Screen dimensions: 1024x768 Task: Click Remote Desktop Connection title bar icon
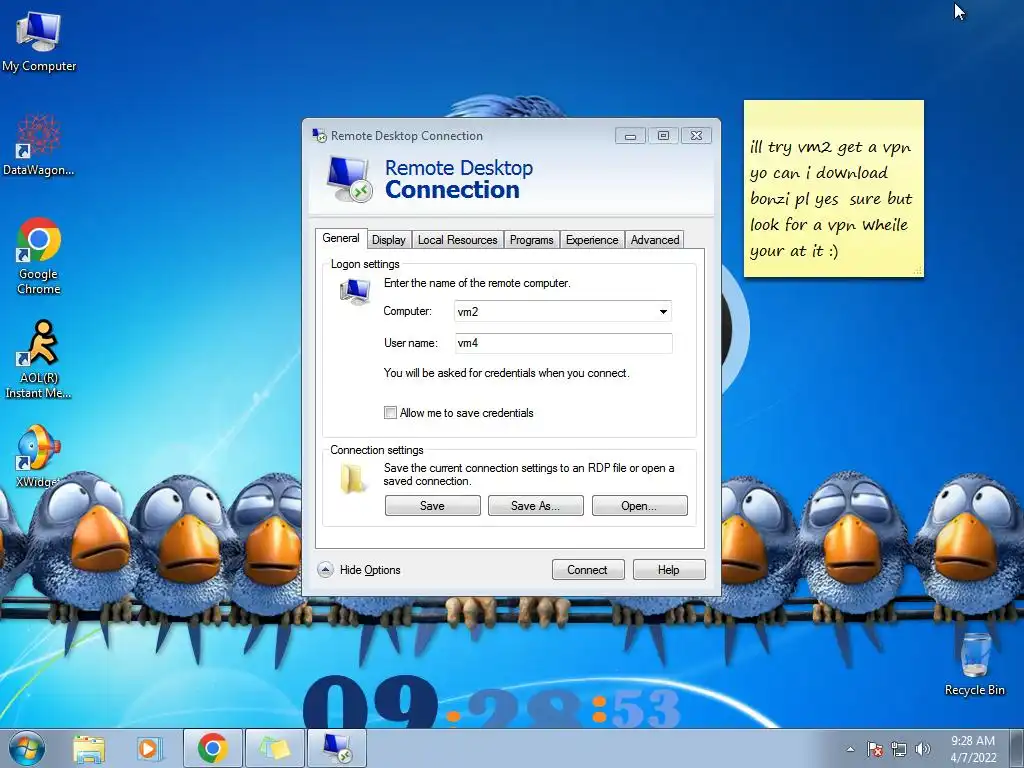(x=319, y=135)
